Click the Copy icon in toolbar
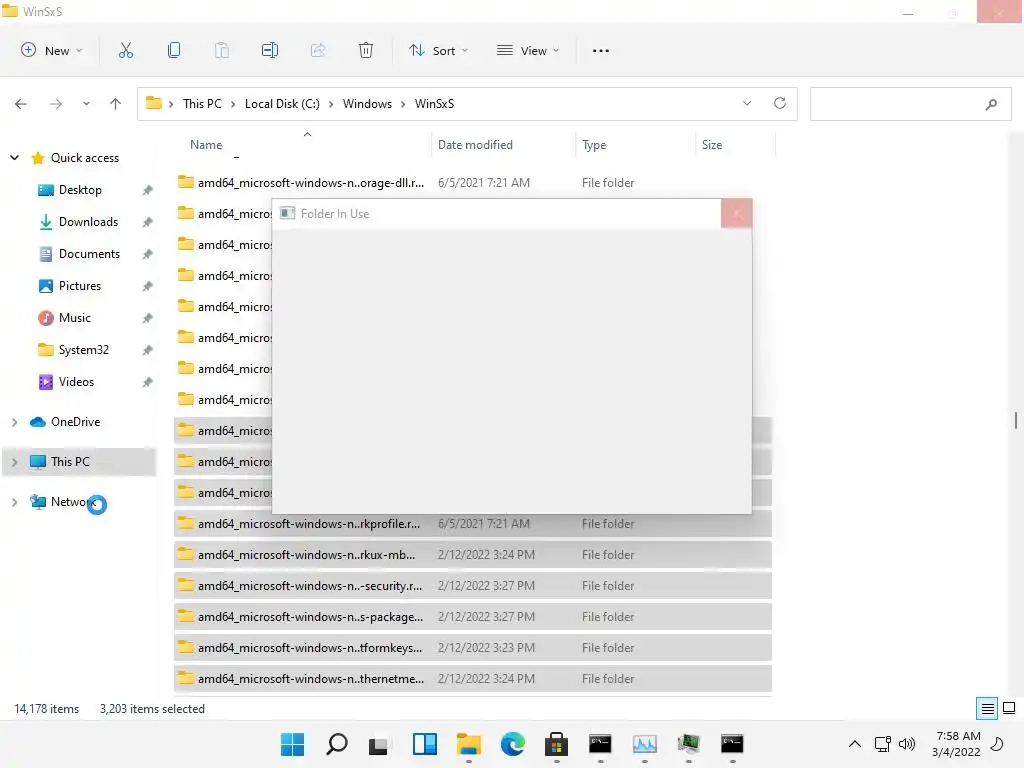This screenshot has height=768, width=1024. click(174, 50)
